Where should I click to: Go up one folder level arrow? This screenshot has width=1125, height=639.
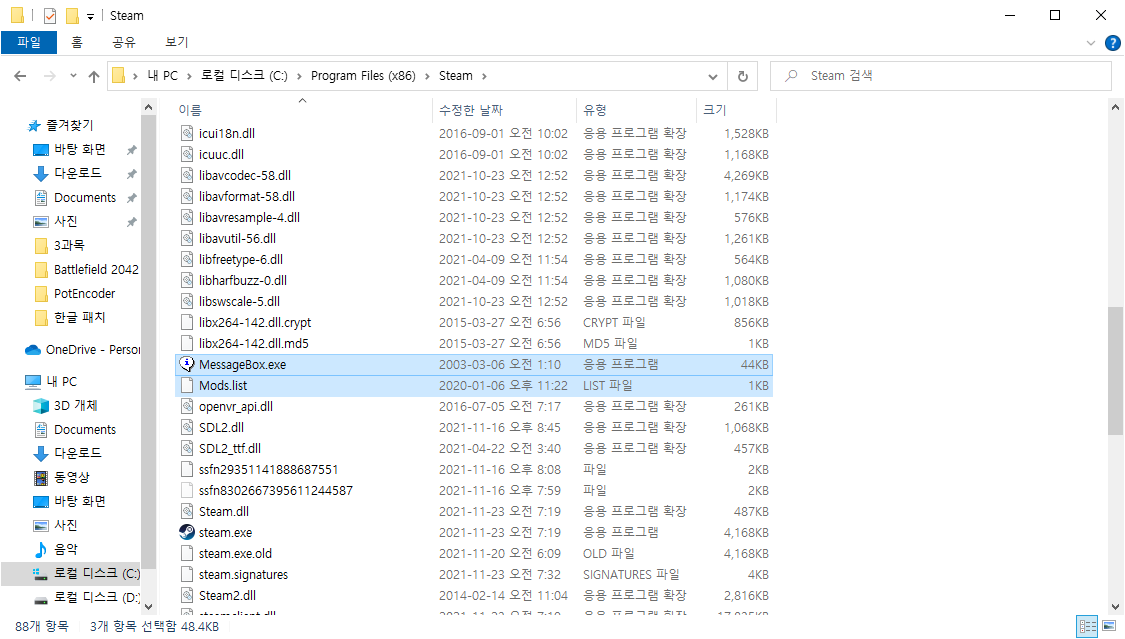pos(93,76)
